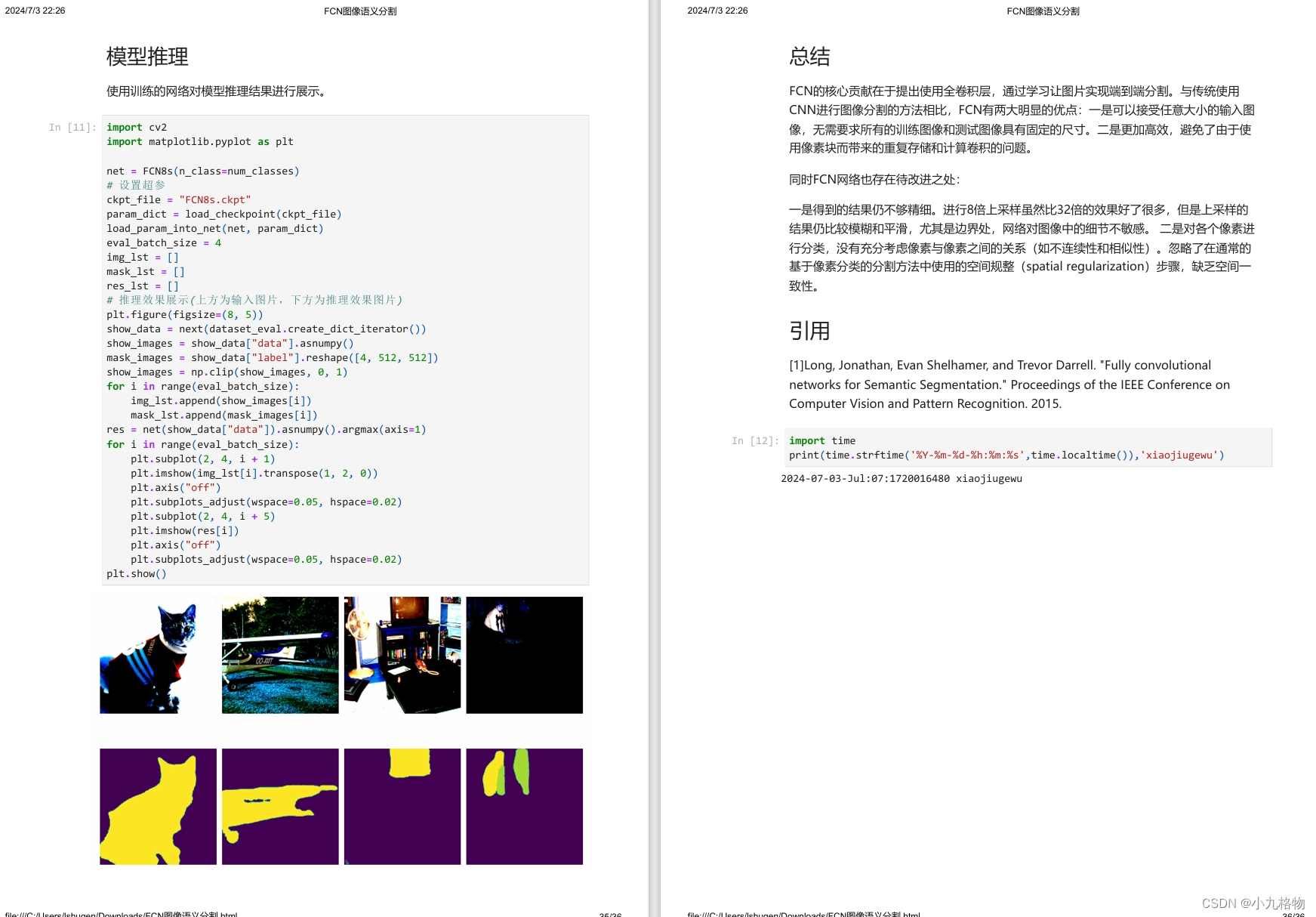Click the ckpt_file = "FCN8s.ckpt" line

(x=179, y=200)
